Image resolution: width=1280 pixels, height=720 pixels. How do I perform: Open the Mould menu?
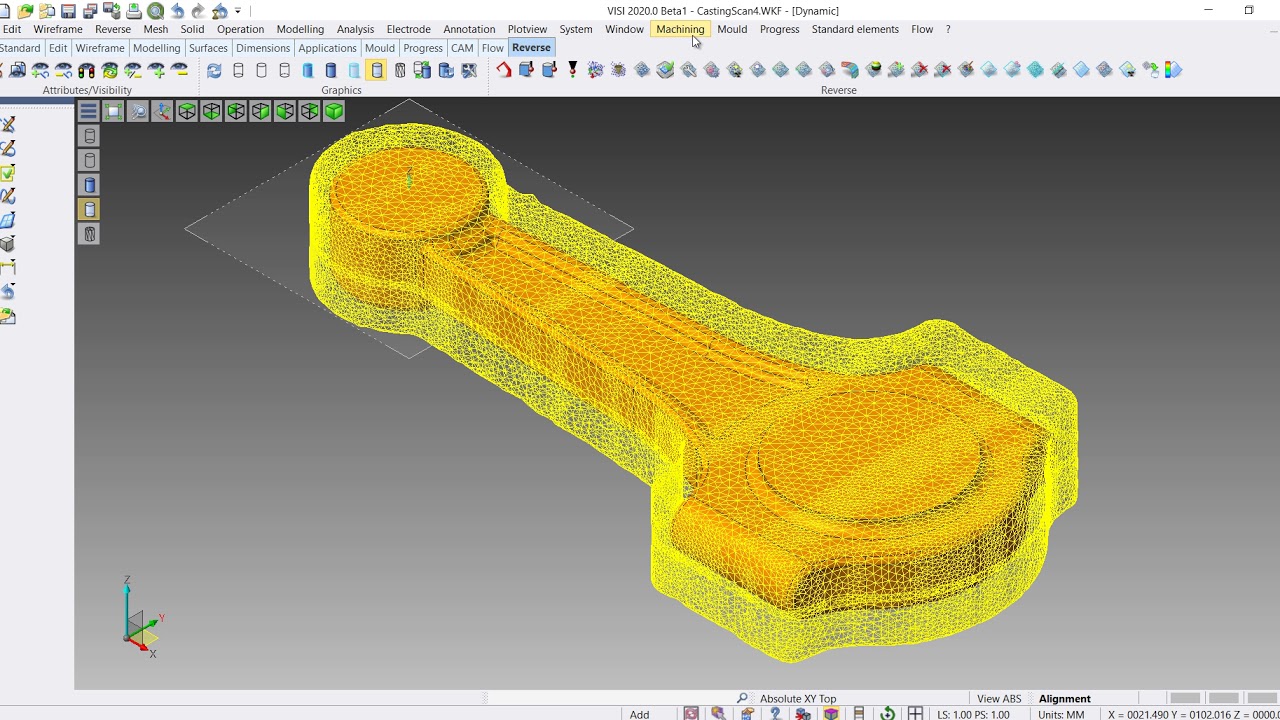pos(732,29)
